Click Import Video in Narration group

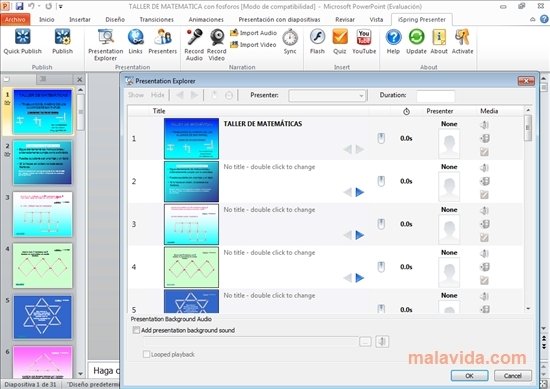253,45
